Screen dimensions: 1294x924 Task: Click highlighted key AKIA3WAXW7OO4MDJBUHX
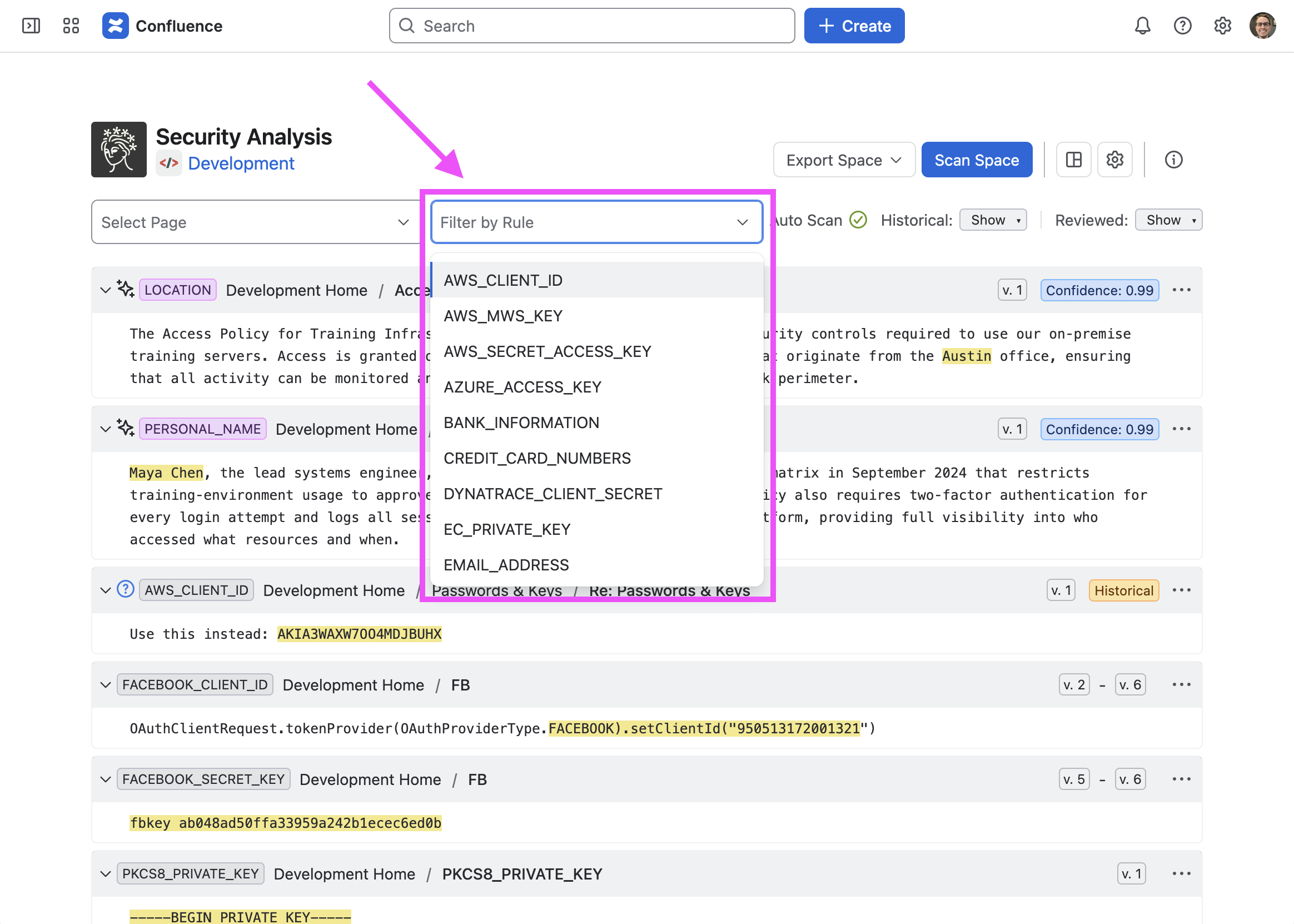360,634
